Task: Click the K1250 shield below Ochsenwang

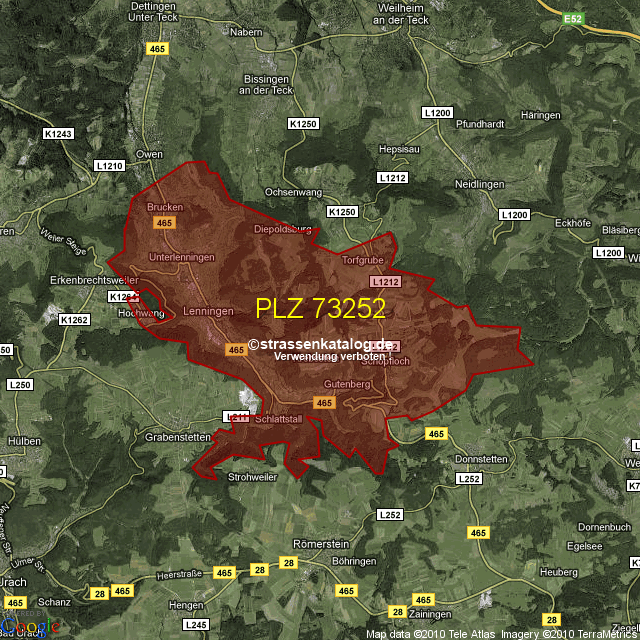Action: click(342, 212)
